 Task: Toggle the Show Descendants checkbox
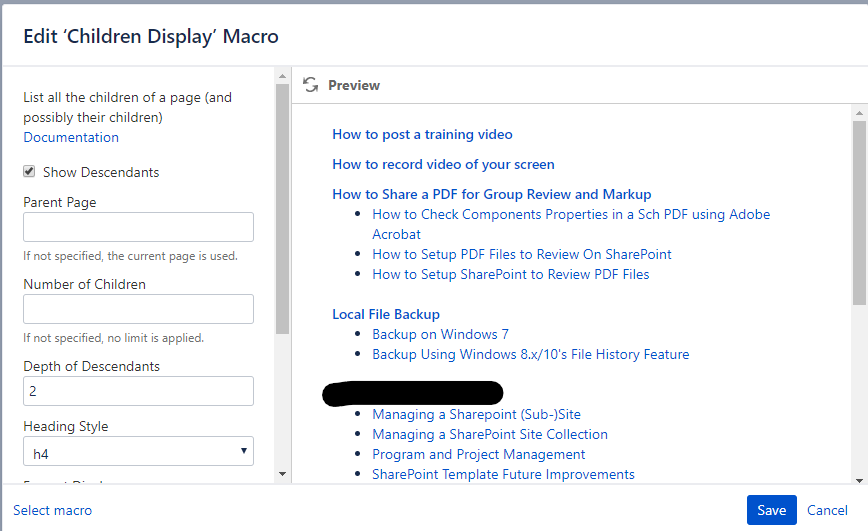(30, 172)
